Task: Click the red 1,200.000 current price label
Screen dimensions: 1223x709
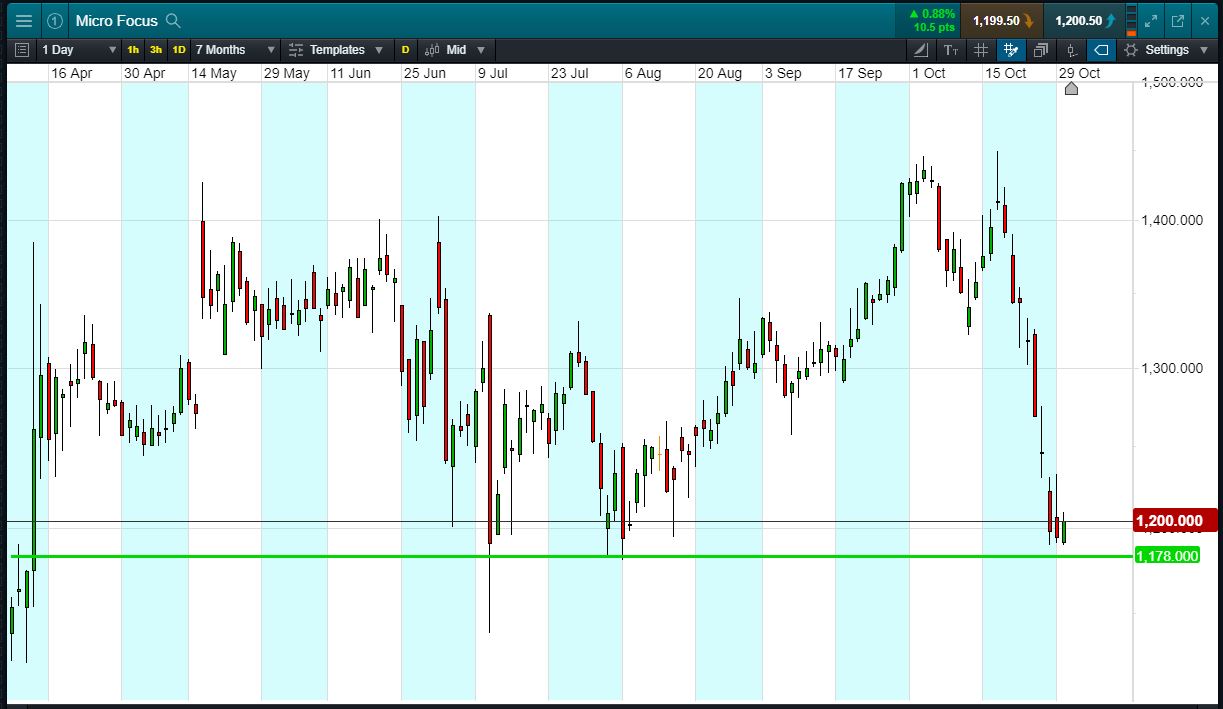Action: click(1175, 520)
